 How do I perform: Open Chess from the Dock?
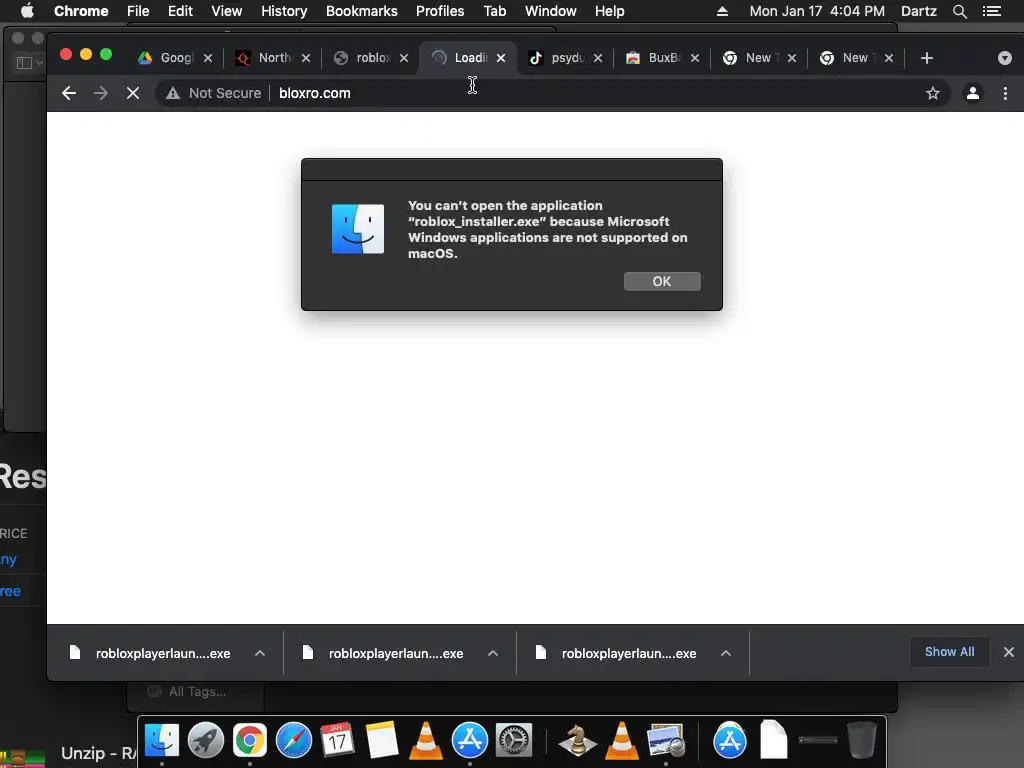point(577,741)
